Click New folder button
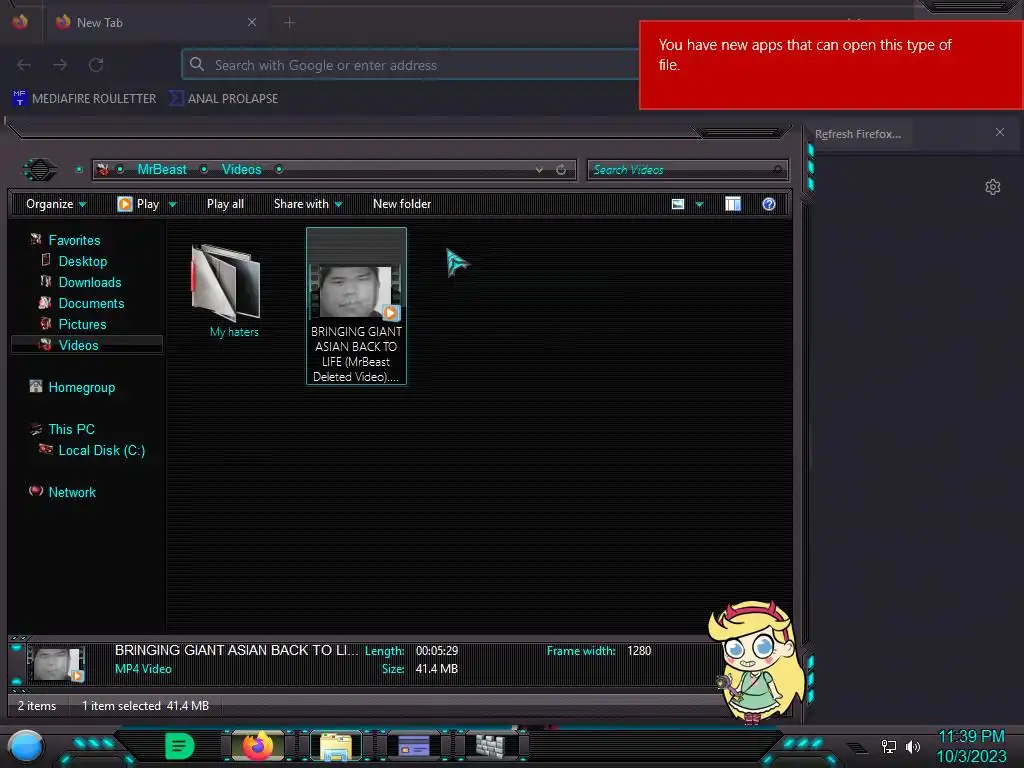 point(402,204)
